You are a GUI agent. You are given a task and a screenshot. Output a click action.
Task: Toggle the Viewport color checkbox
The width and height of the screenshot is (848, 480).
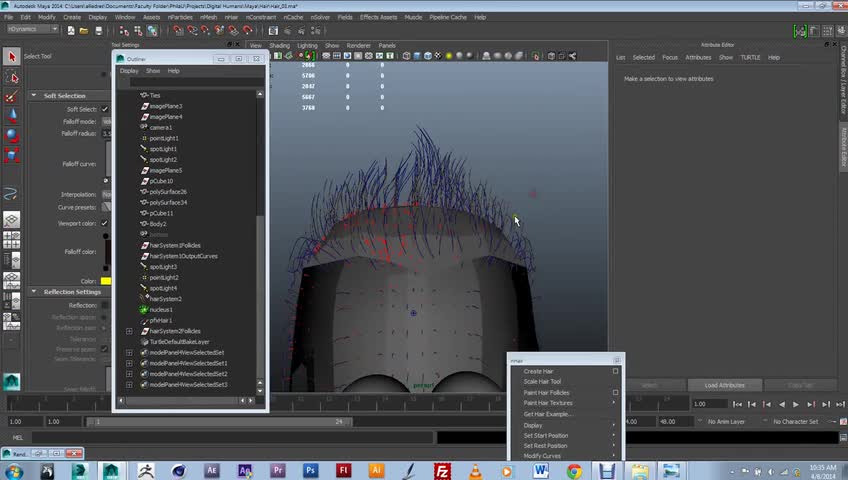[x=105, y=223]
